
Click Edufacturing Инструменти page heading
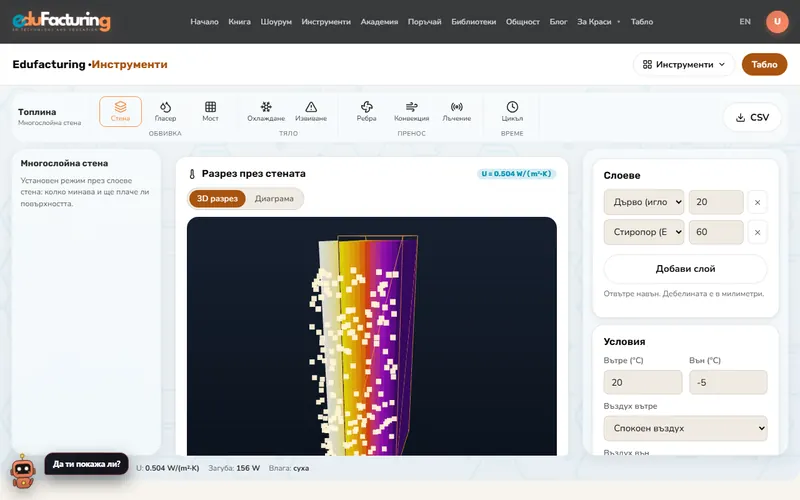(90, 65)
